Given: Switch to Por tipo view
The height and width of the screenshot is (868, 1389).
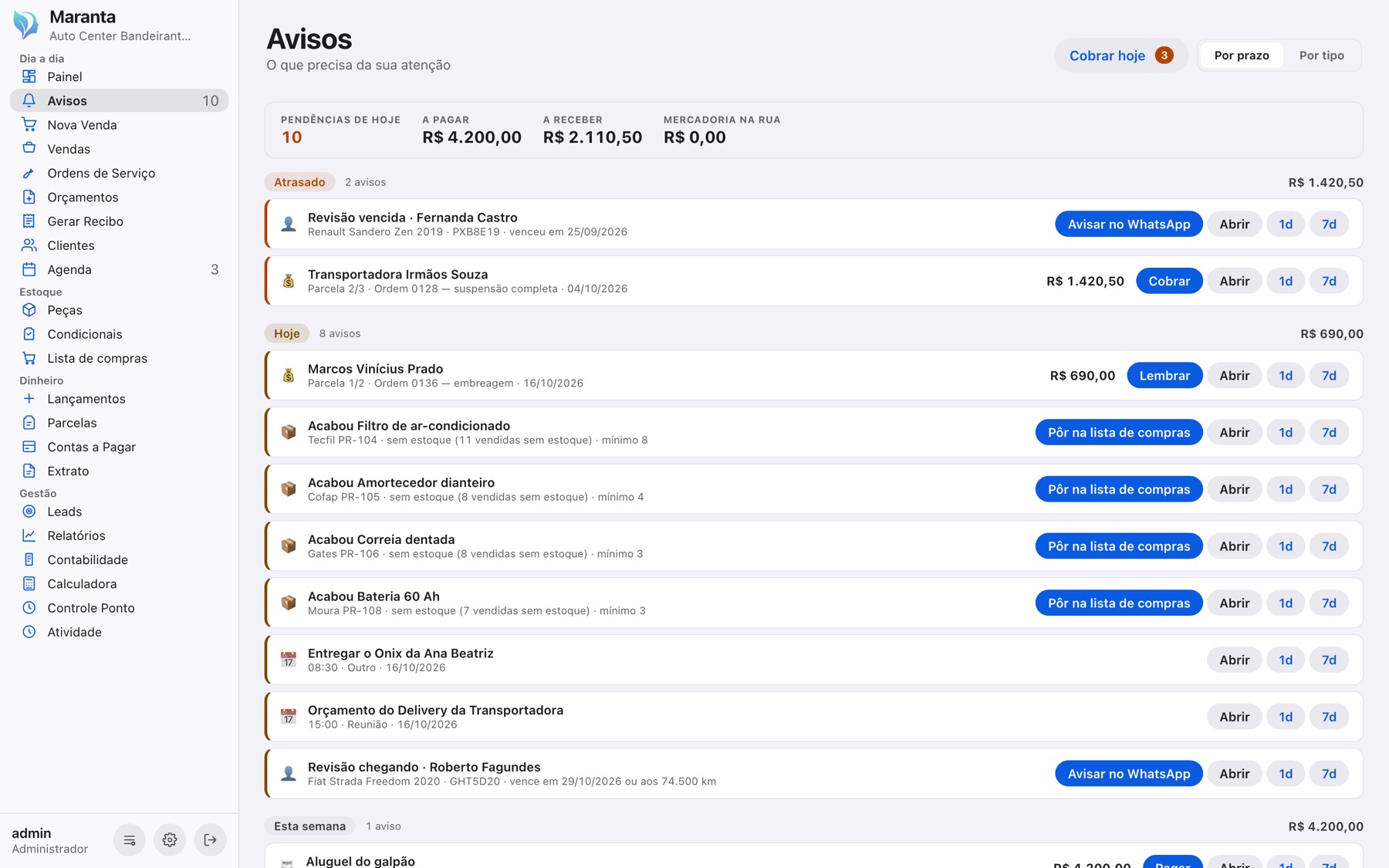Looking at the screenshot, I should pyautogui.click(x=1321, y=56).
